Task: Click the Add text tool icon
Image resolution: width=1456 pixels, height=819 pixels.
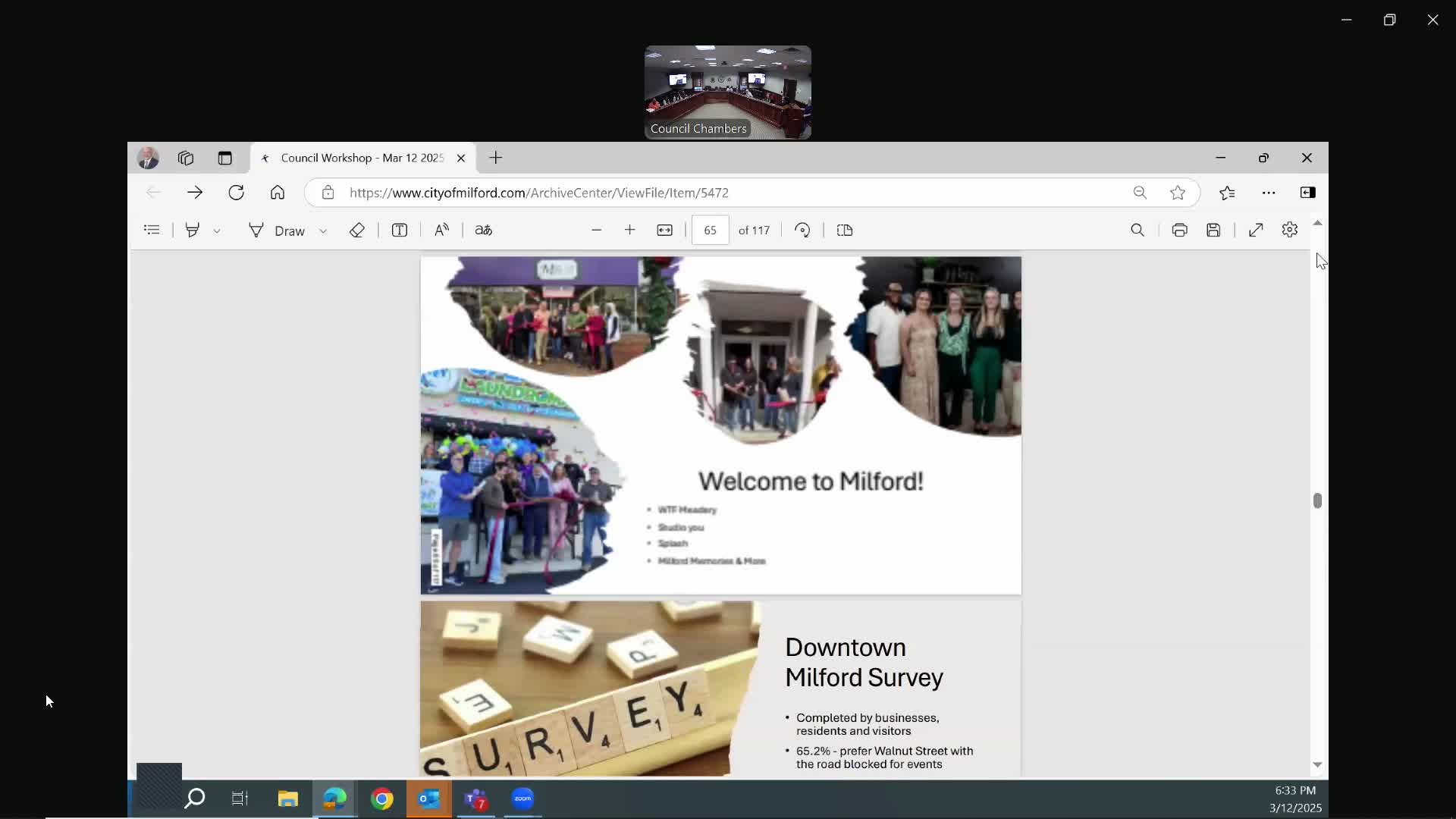Action: (400, 230)
